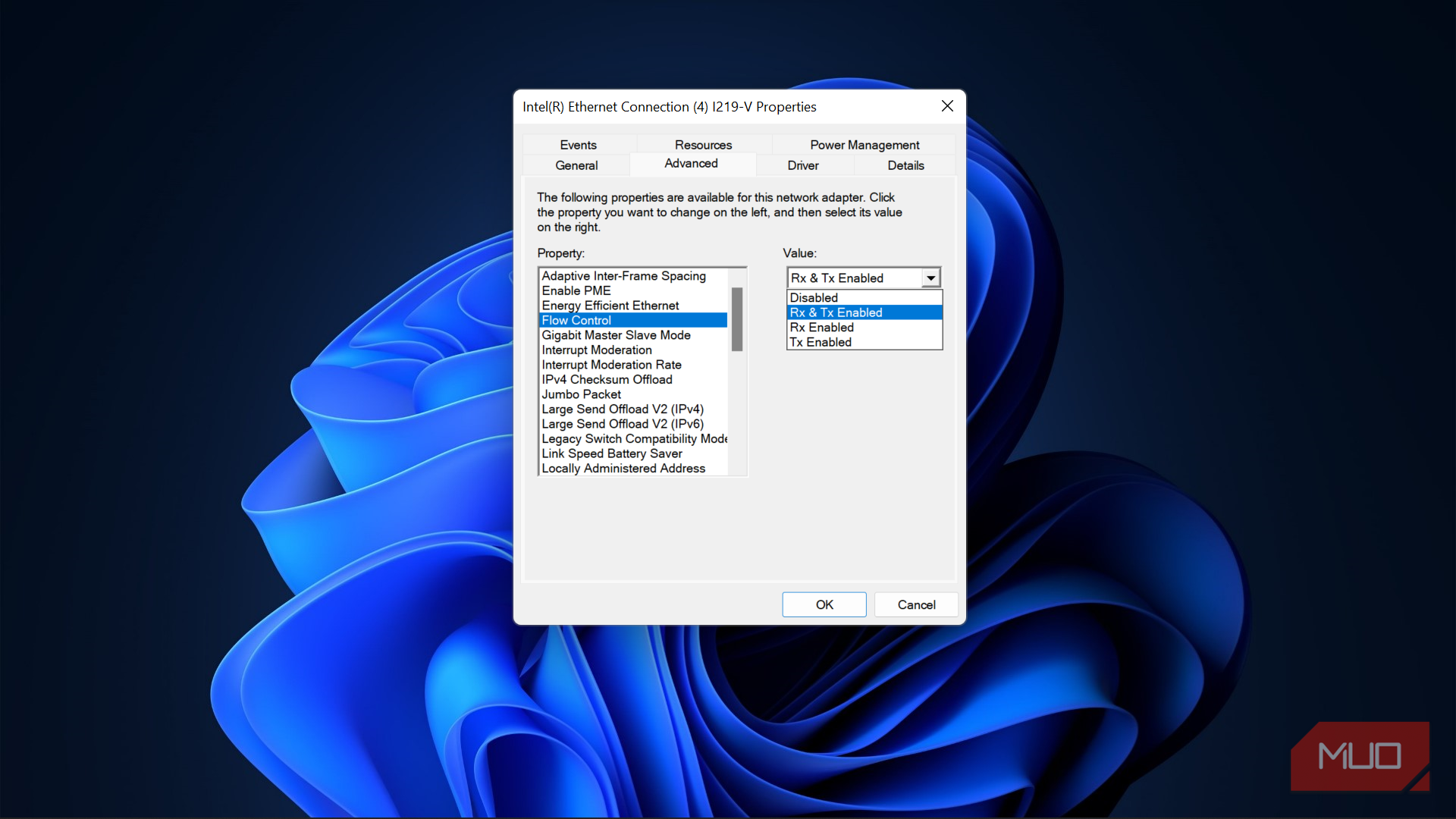
Task: Close the Properties dialog with X
Action: [947, 106]
